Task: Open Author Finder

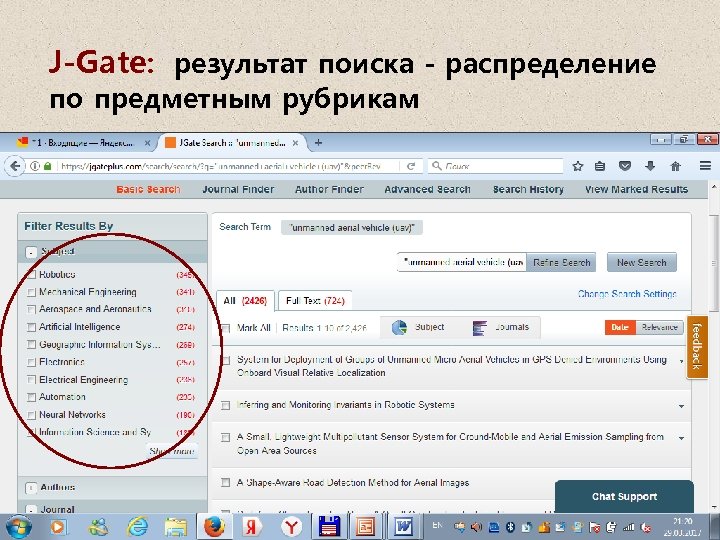Action: [x=329, y=189]
